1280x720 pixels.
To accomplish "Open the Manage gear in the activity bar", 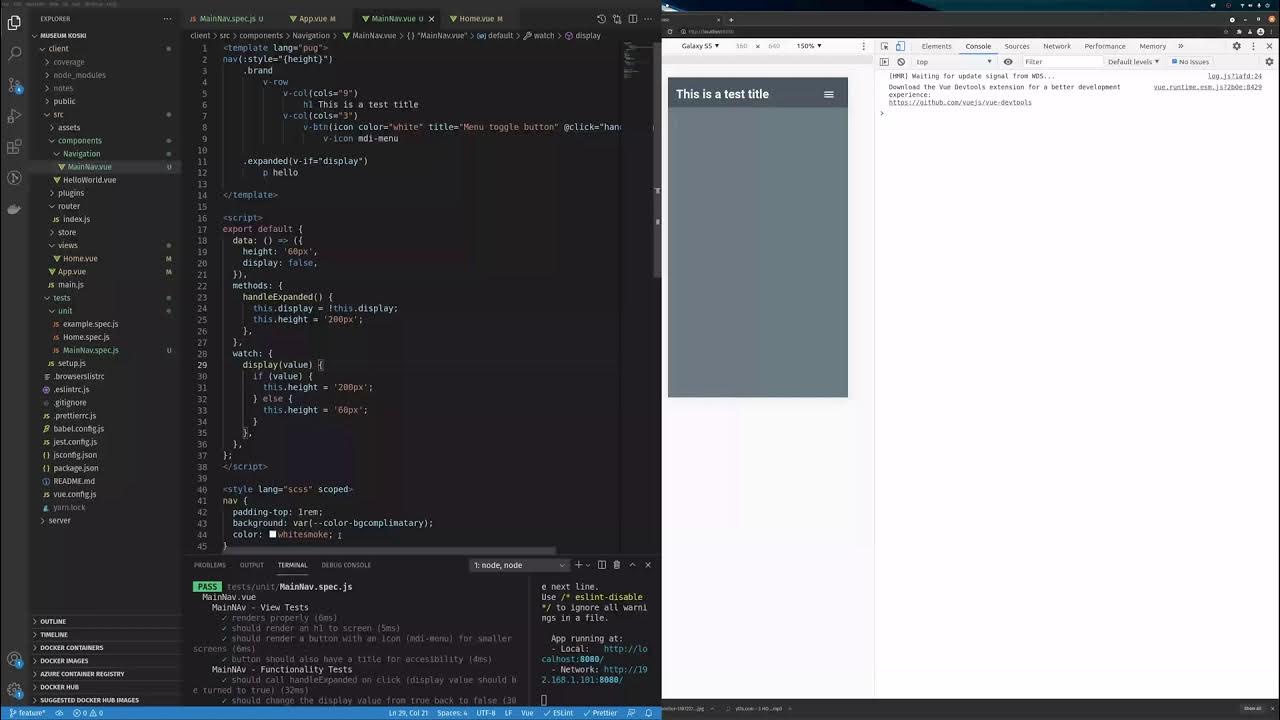I will pos(14,690).
